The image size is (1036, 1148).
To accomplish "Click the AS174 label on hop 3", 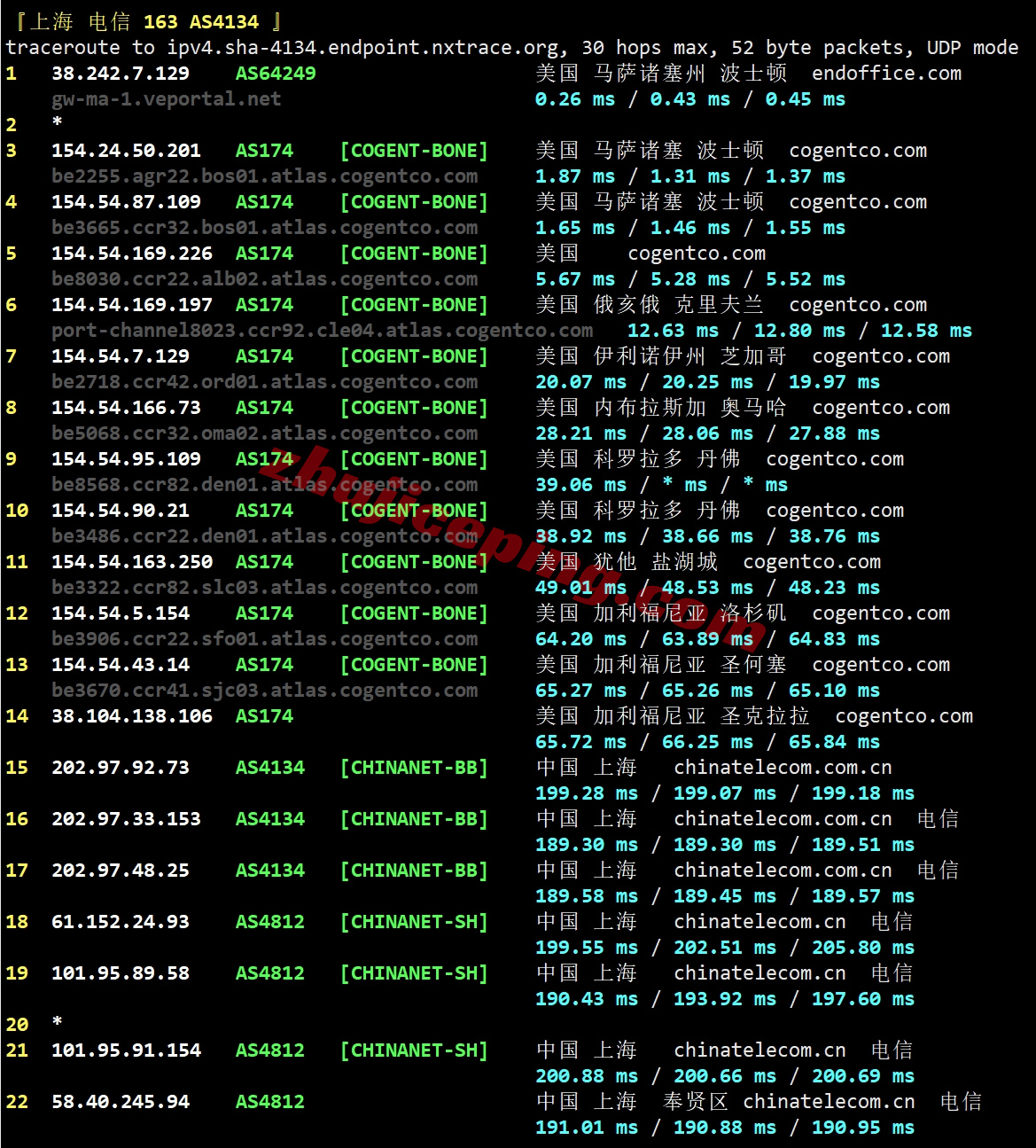I will (264, 151).
